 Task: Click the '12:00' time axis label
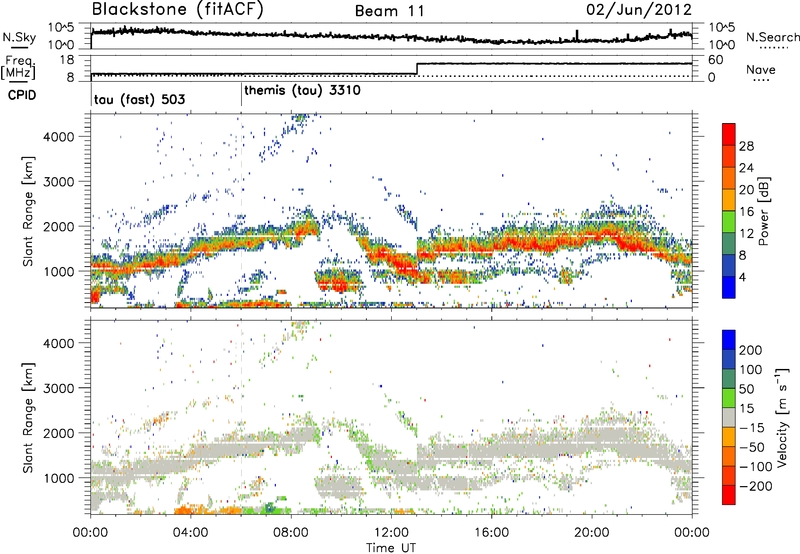391,533
